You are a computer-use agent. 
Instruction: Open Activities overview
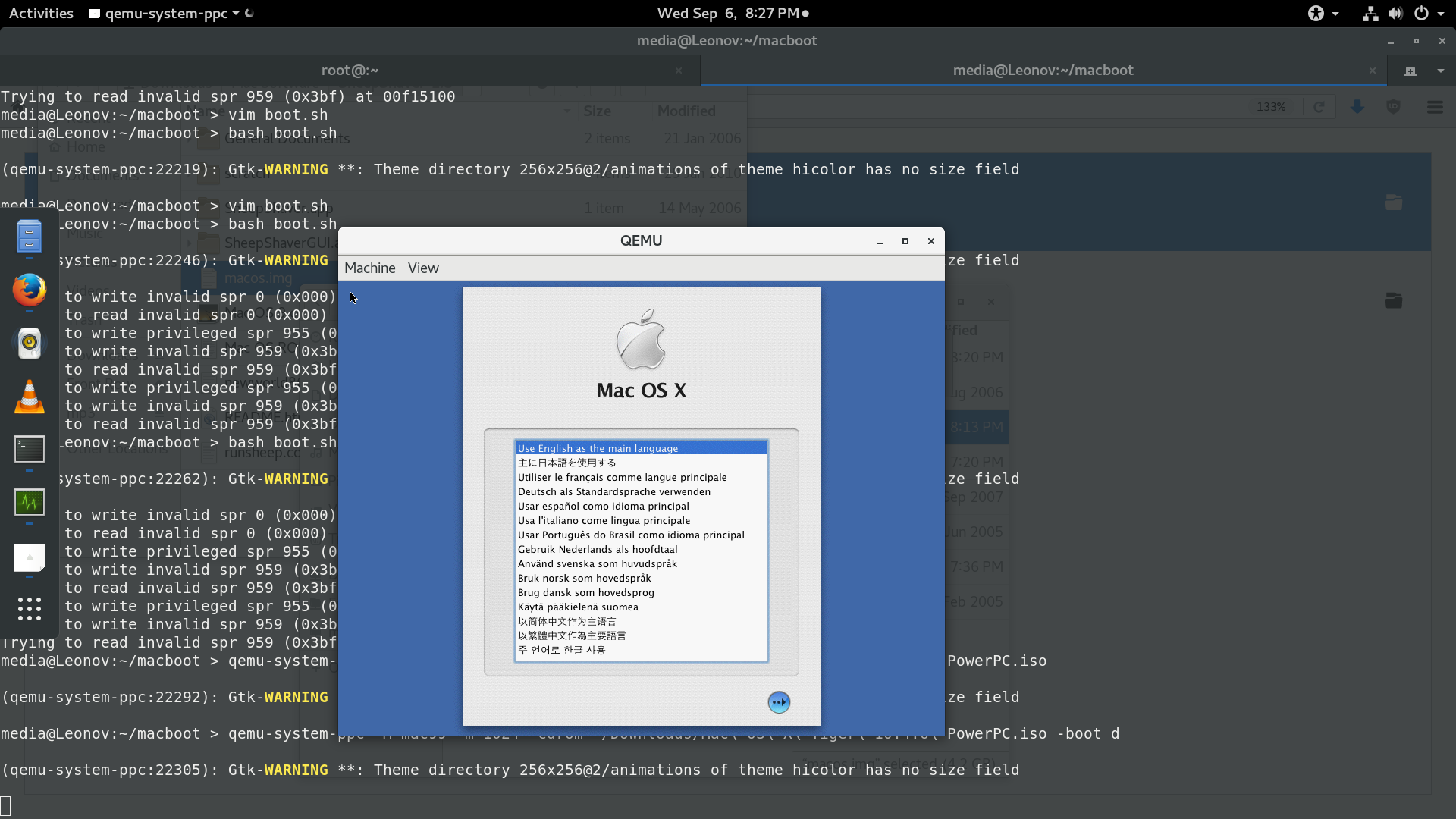click(41, 13)
